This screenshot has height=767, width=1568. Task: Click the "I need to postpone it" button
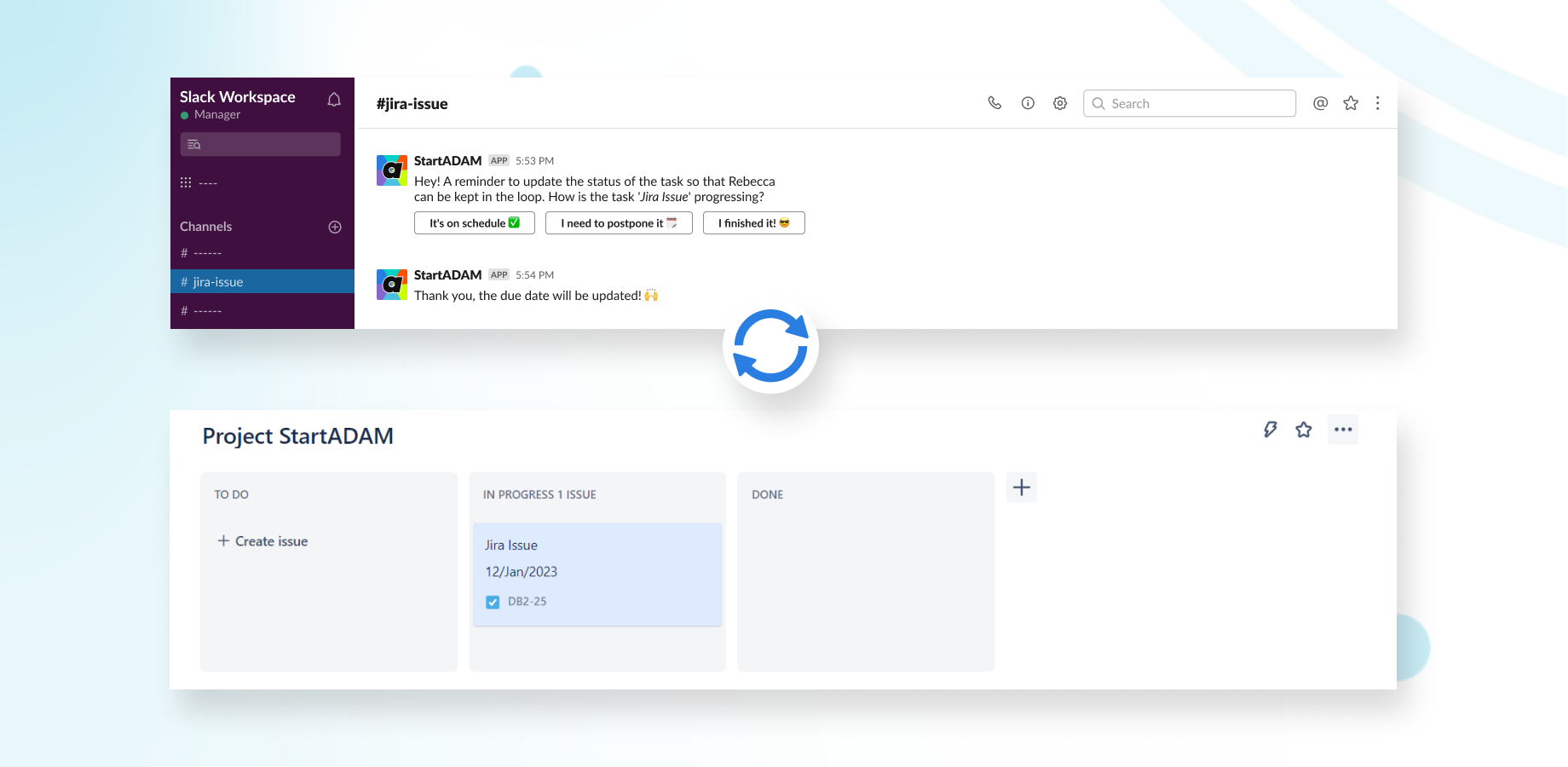pyautogui.click(x=619, y=223)
